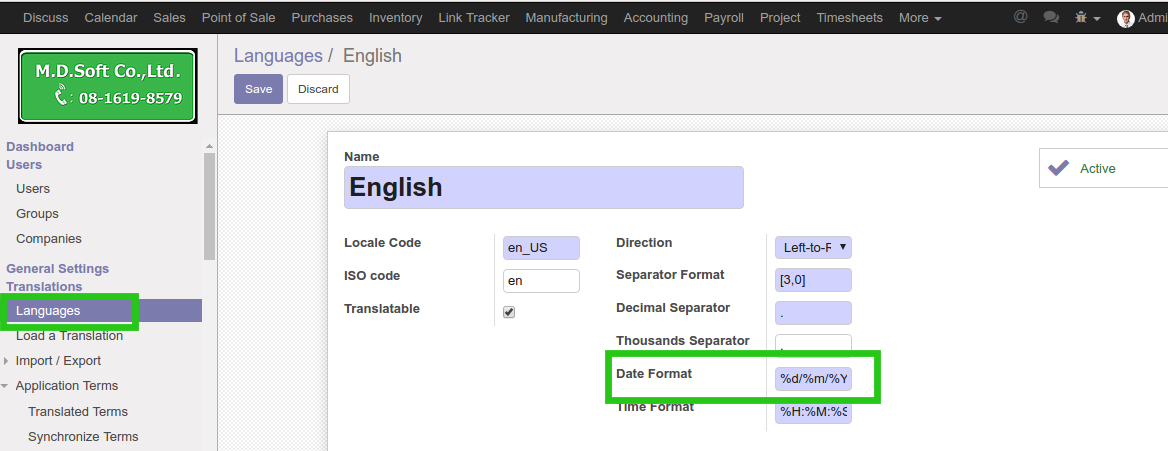Click the M.D.Soft company logo

pos(107,85)
